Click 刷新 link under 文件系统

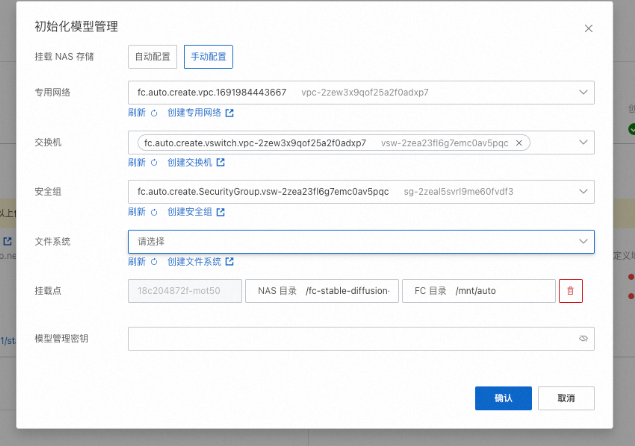coord(136,262)
